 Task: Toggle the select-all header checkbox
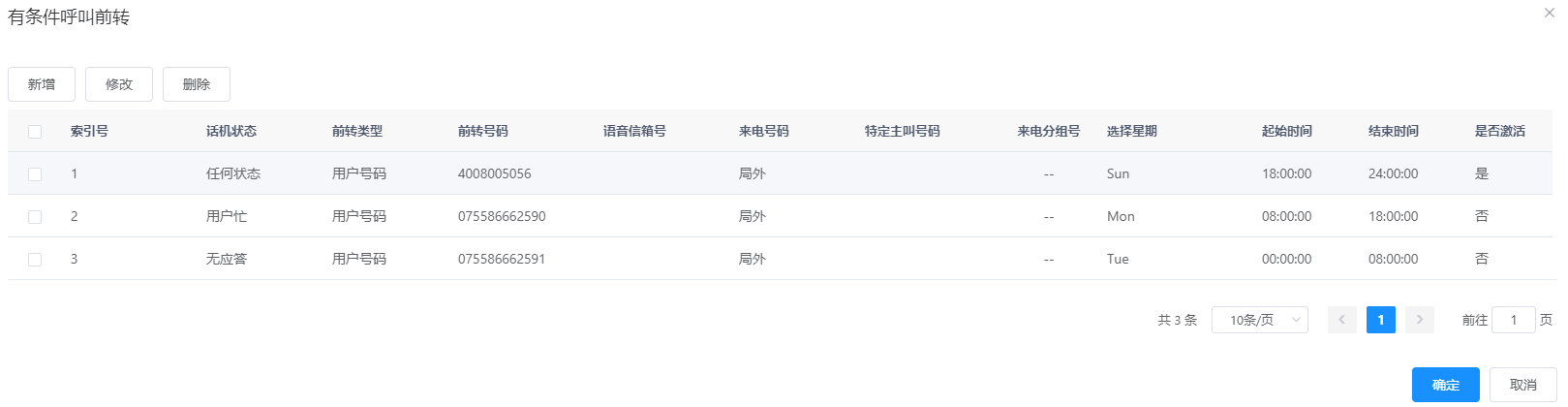pyautogui.click(x=35, y=132)
